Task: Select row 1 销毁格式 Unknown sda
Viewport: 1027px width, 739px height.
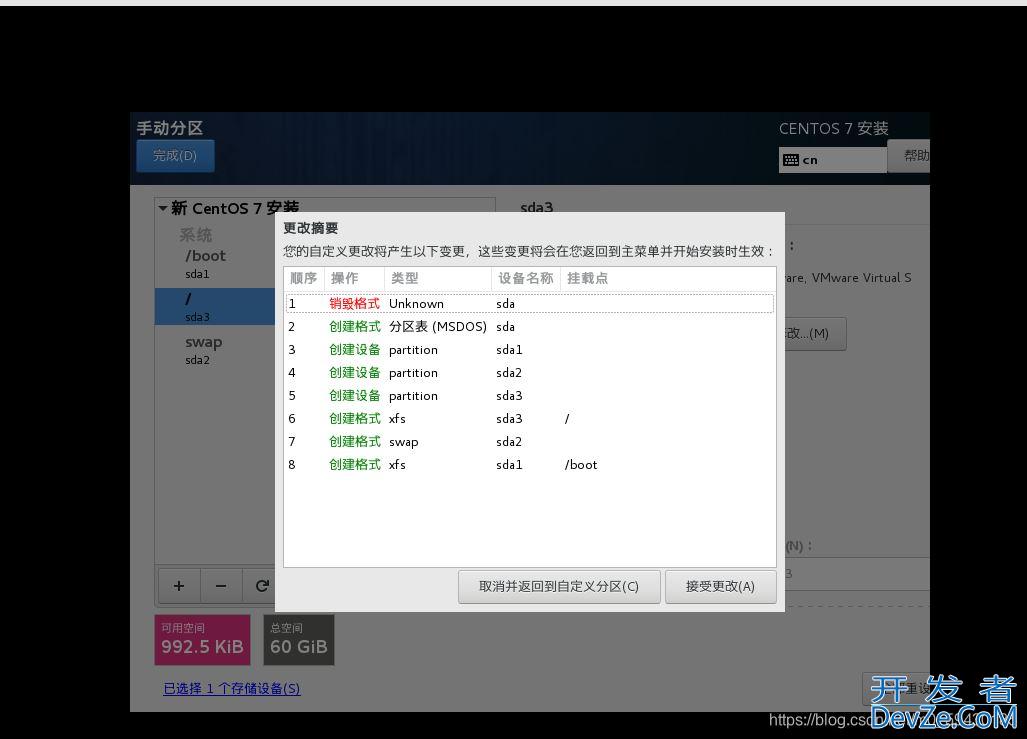Action: pyautogui.click(x=530, y=303)
